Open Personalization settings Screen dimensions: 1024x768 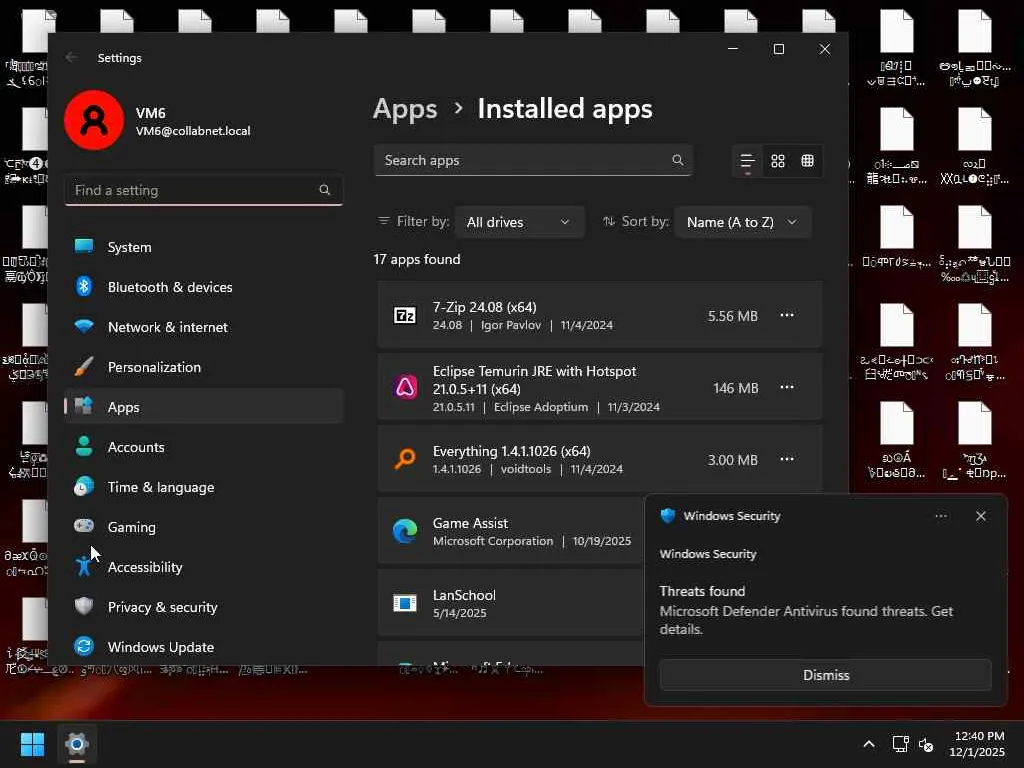point(204,367)
